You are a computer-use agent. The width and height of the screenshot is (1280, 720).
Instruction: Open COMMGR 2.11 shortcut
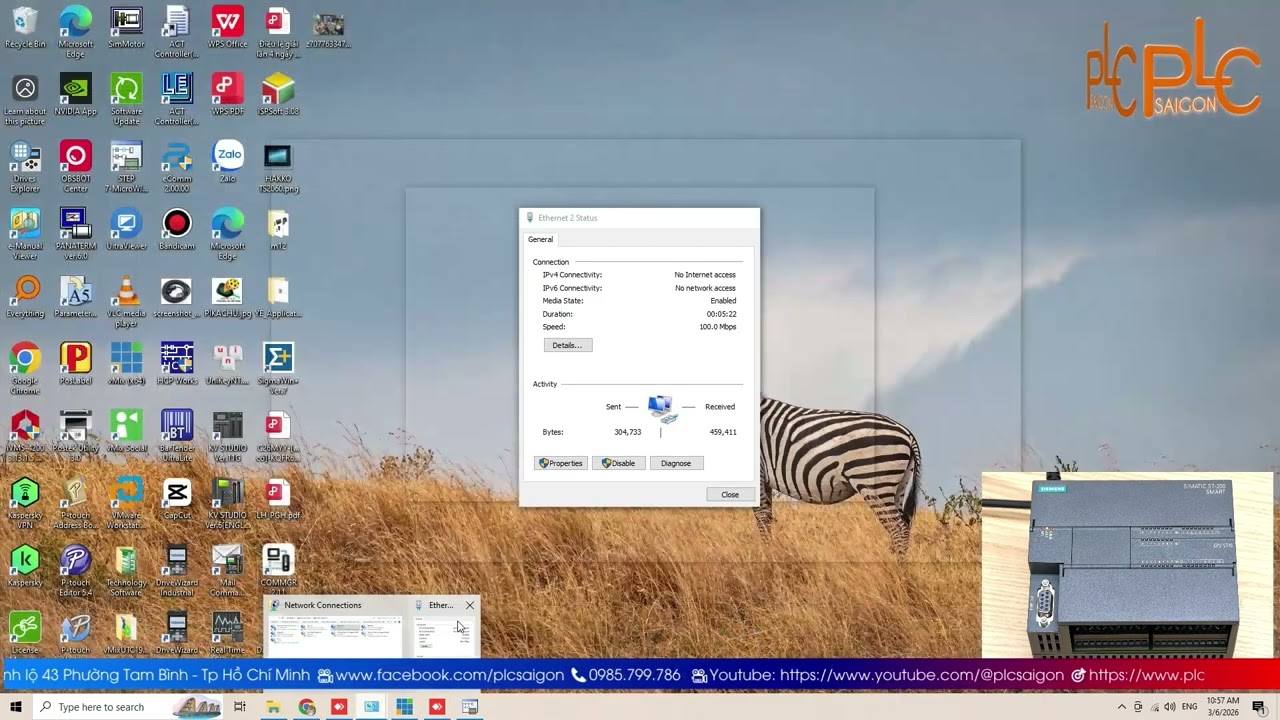click(278, 571)
